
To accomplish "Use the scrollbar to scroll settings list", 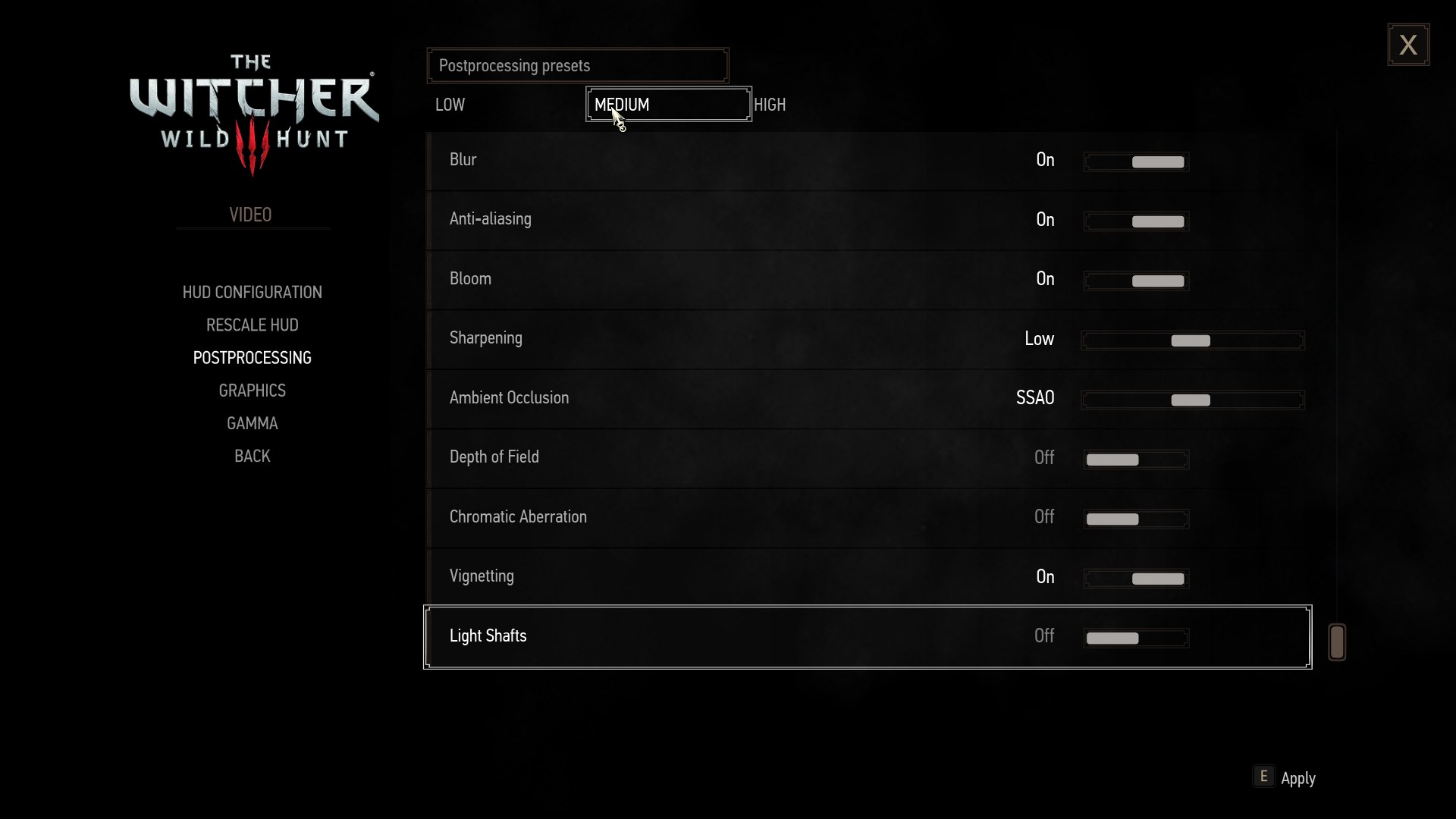I will (x=1336, y=641).
